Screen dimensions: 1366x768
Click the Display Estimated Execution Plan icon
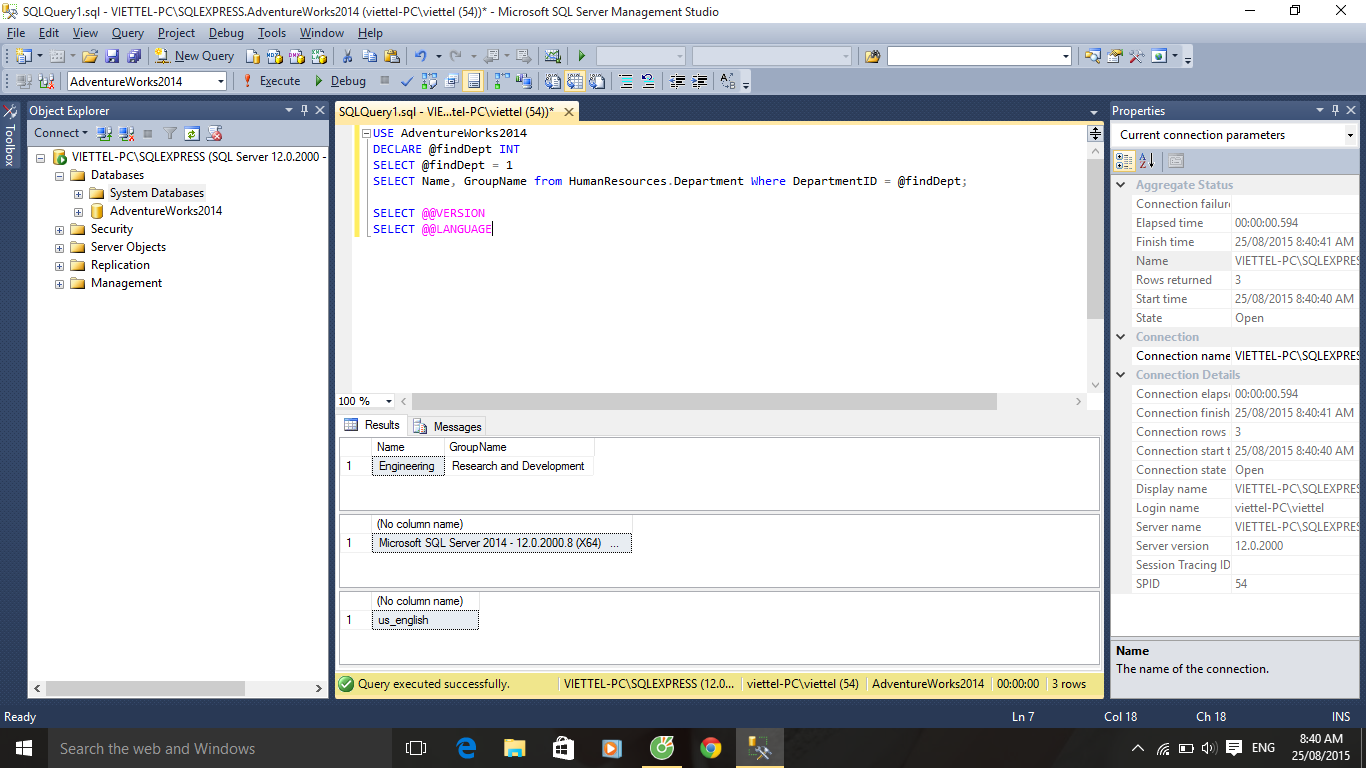tap(430, 81)
